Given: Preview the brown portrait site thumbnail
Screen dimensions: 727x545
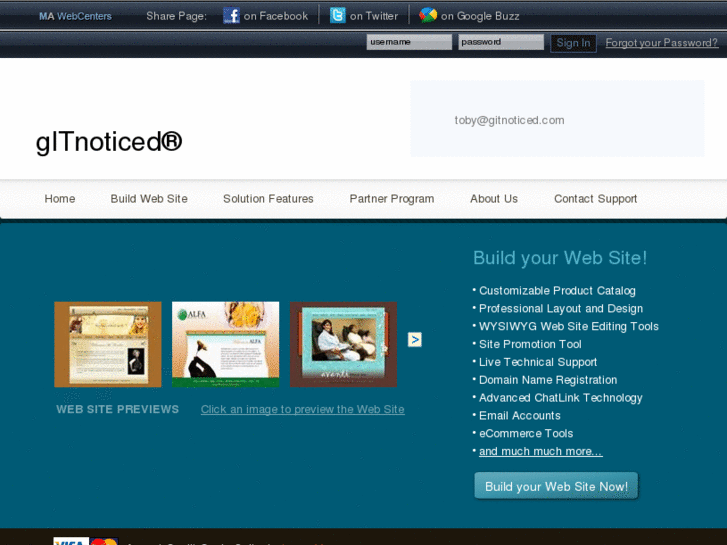Looking at the screenshot, I should [x=108, y=344].
